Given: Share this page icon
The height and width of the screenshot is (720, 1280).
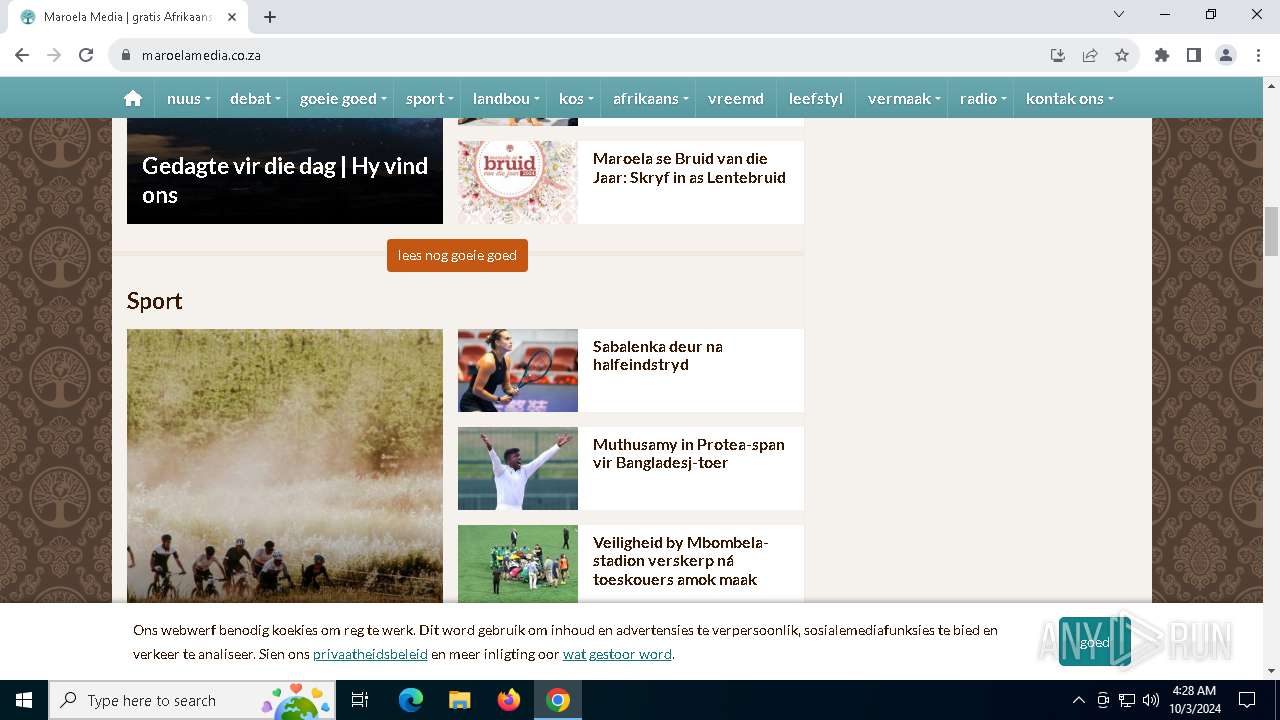Looking at the screenshot, I should pos(1090,55).
